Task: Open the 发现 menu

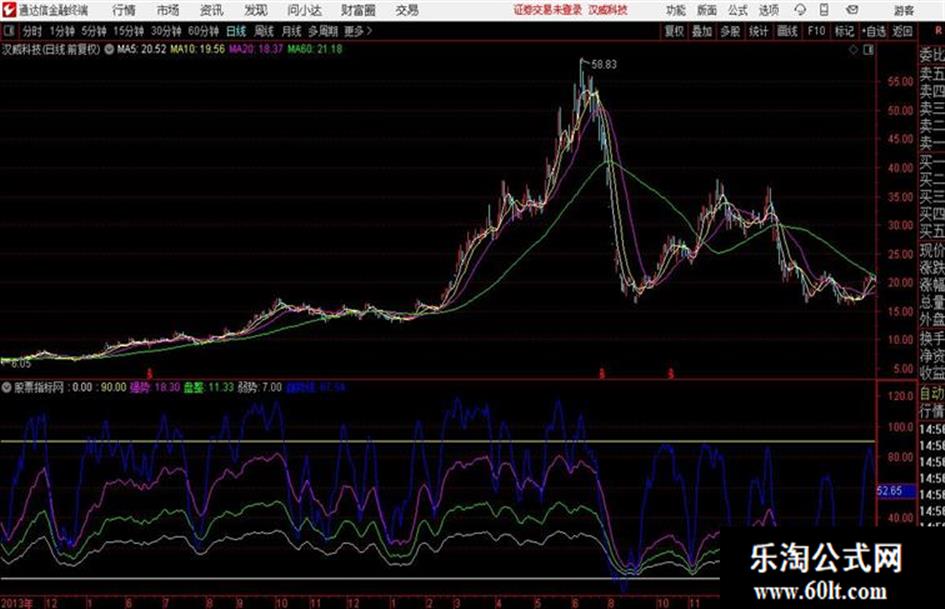Action: point(256,10)
